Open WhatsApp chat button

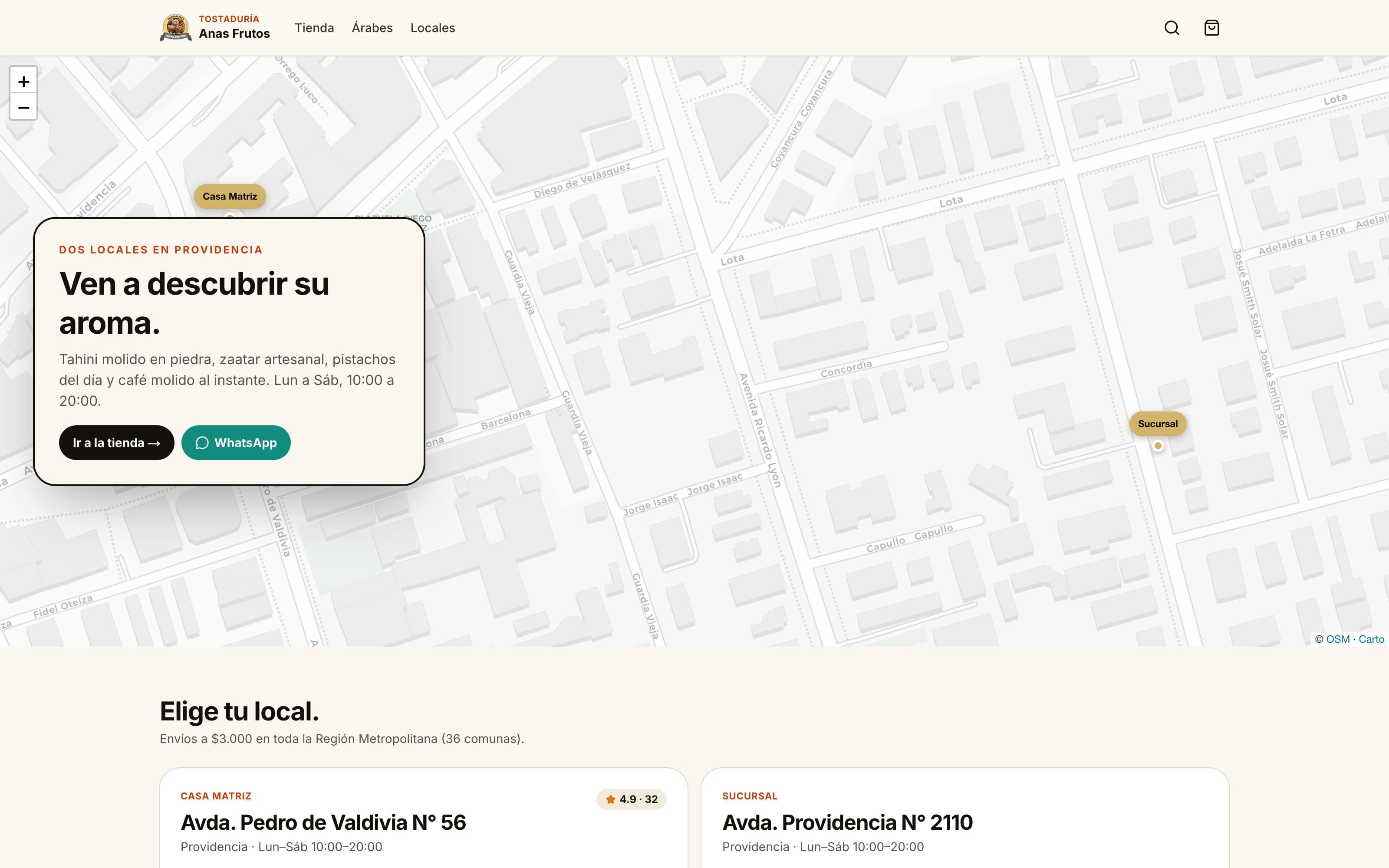click(236, 443)
